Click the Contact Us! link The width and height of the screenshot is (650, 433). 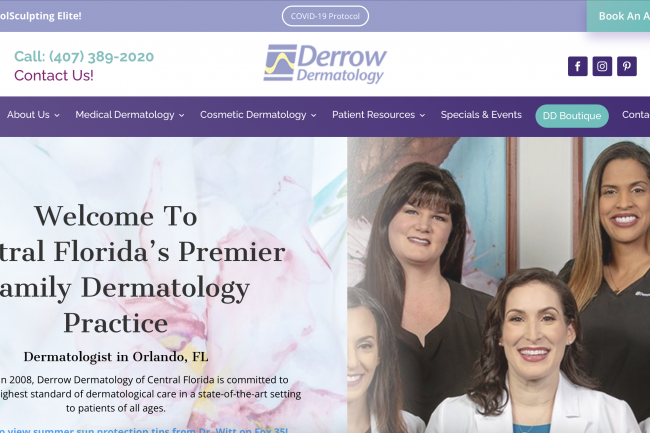pos(54,75)
